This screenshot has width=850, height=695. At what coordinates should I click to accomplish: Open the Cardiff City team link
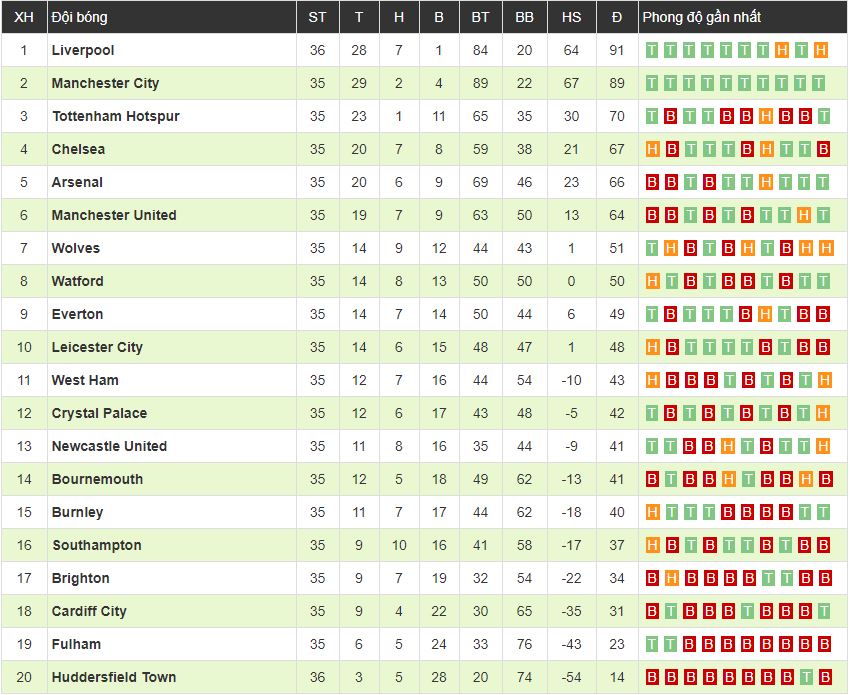point(89,611)
